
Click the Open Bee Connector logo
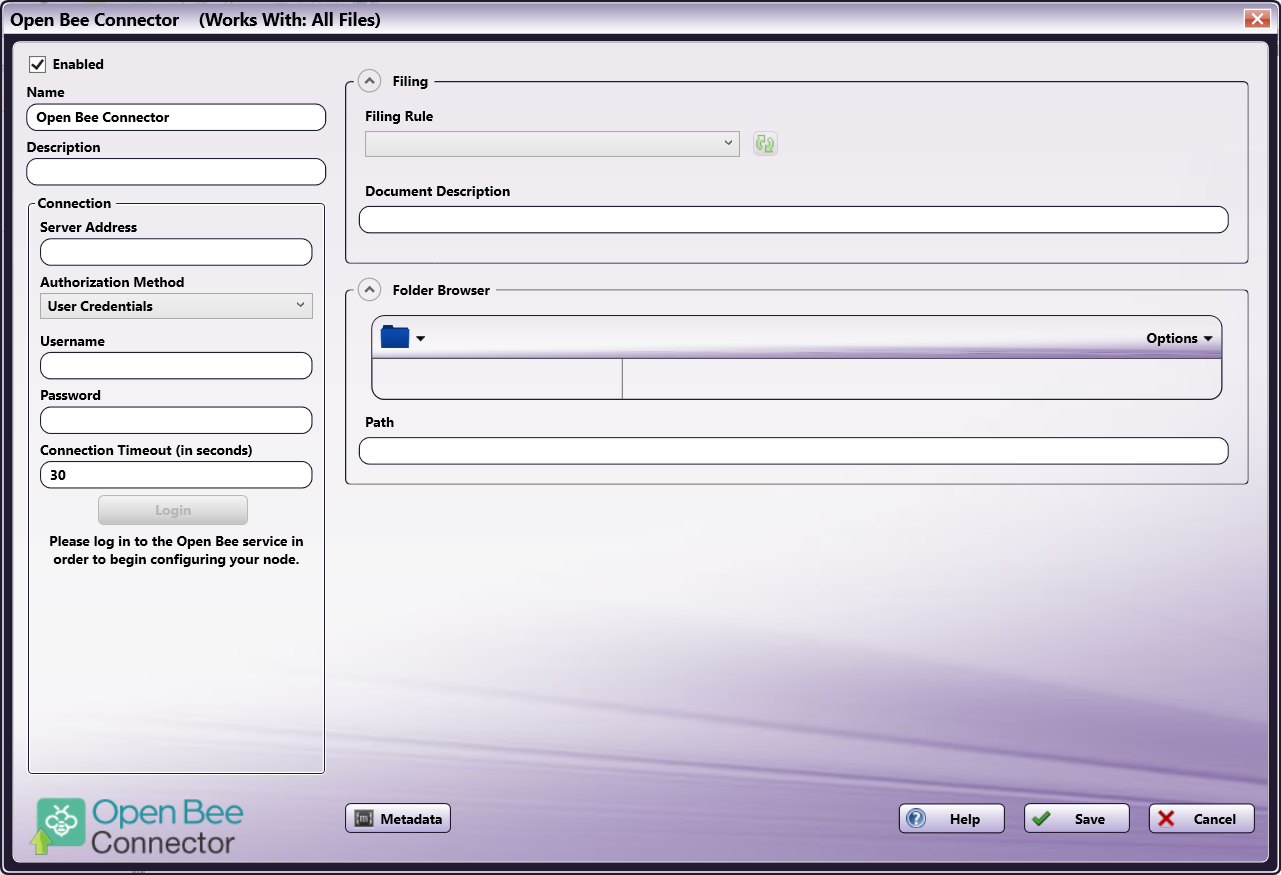(x=139, y=826)
